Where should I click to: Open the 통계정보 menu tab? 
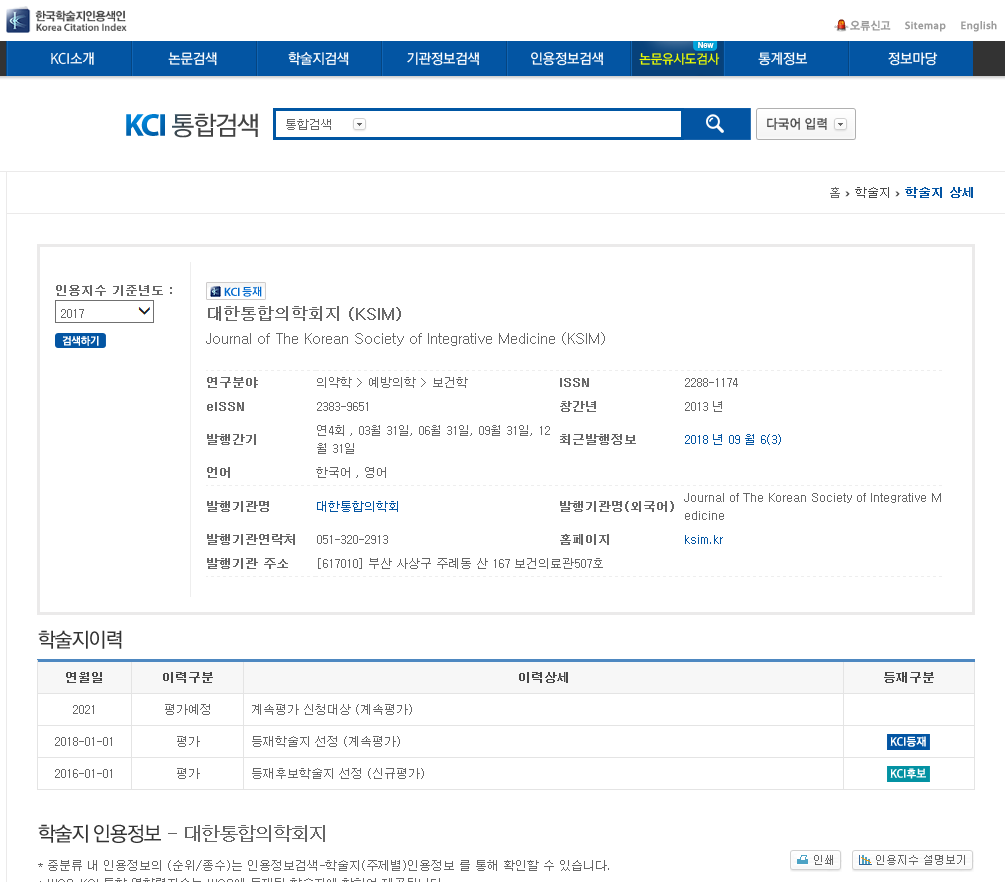[x=783, y=59]
